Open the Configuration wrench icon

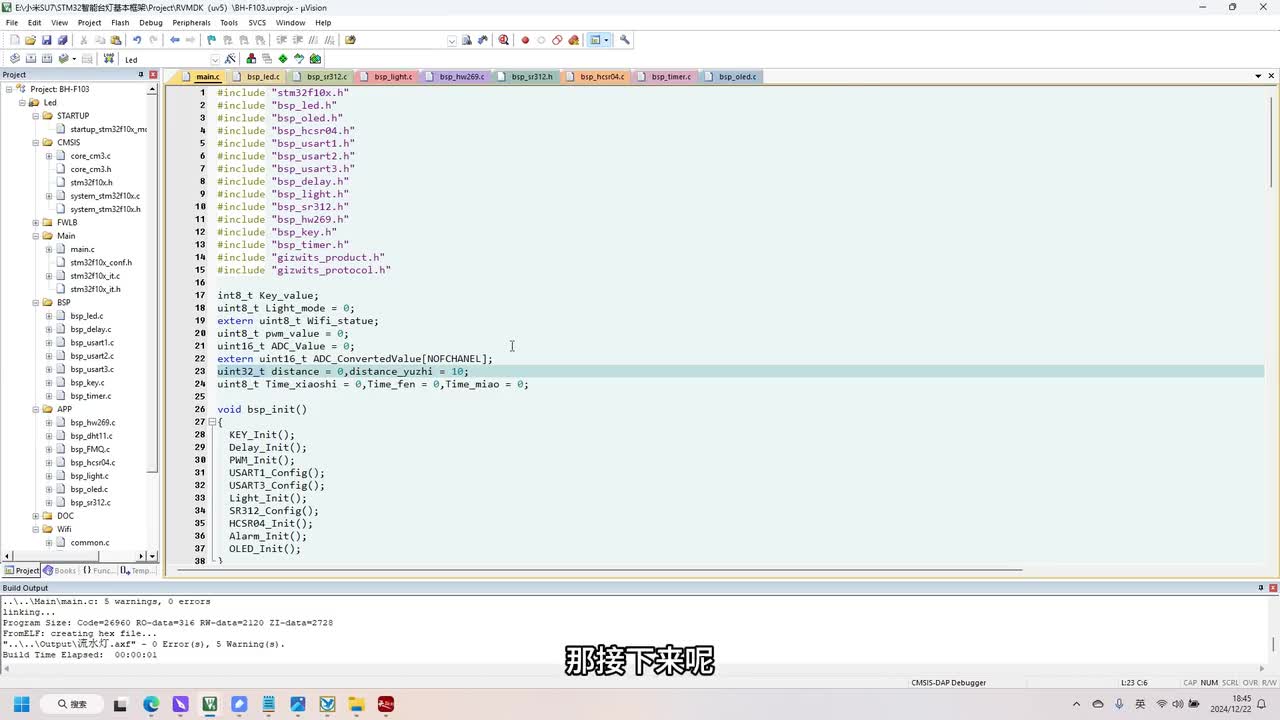tap(625, 40)
